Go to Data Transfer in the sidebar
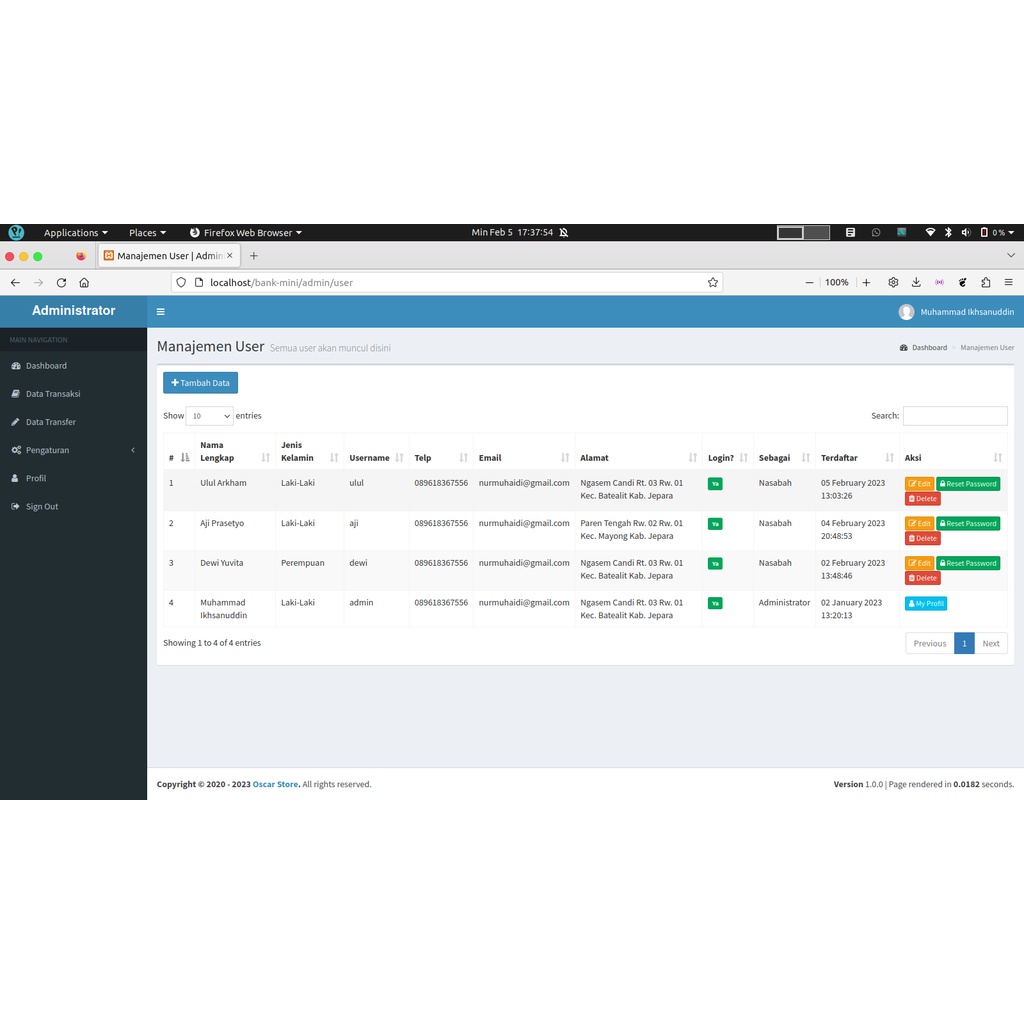1024x1024 pixels. (51, 422)
